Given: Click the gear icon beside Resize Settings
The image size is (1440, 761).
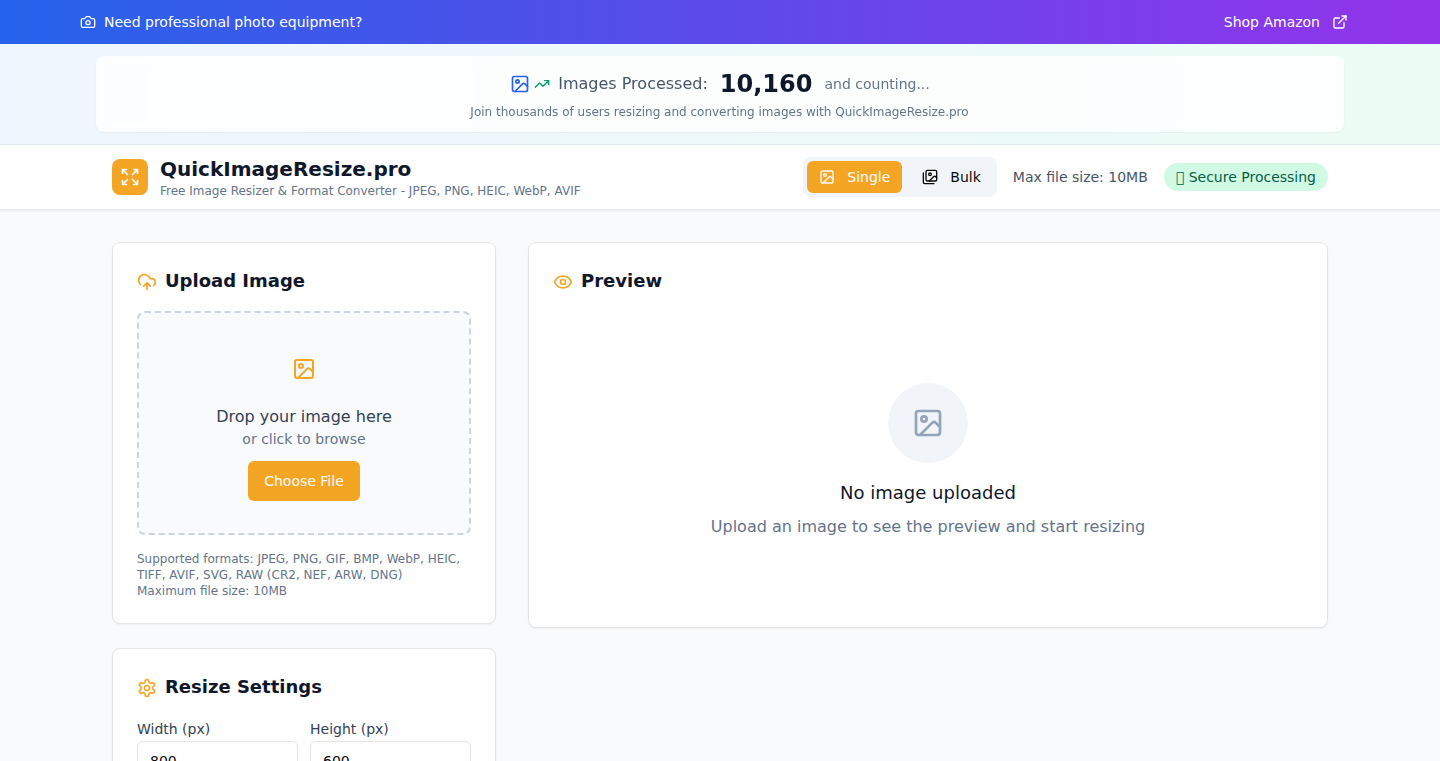Looking at the screenshot, I should [x=147, y=688].
